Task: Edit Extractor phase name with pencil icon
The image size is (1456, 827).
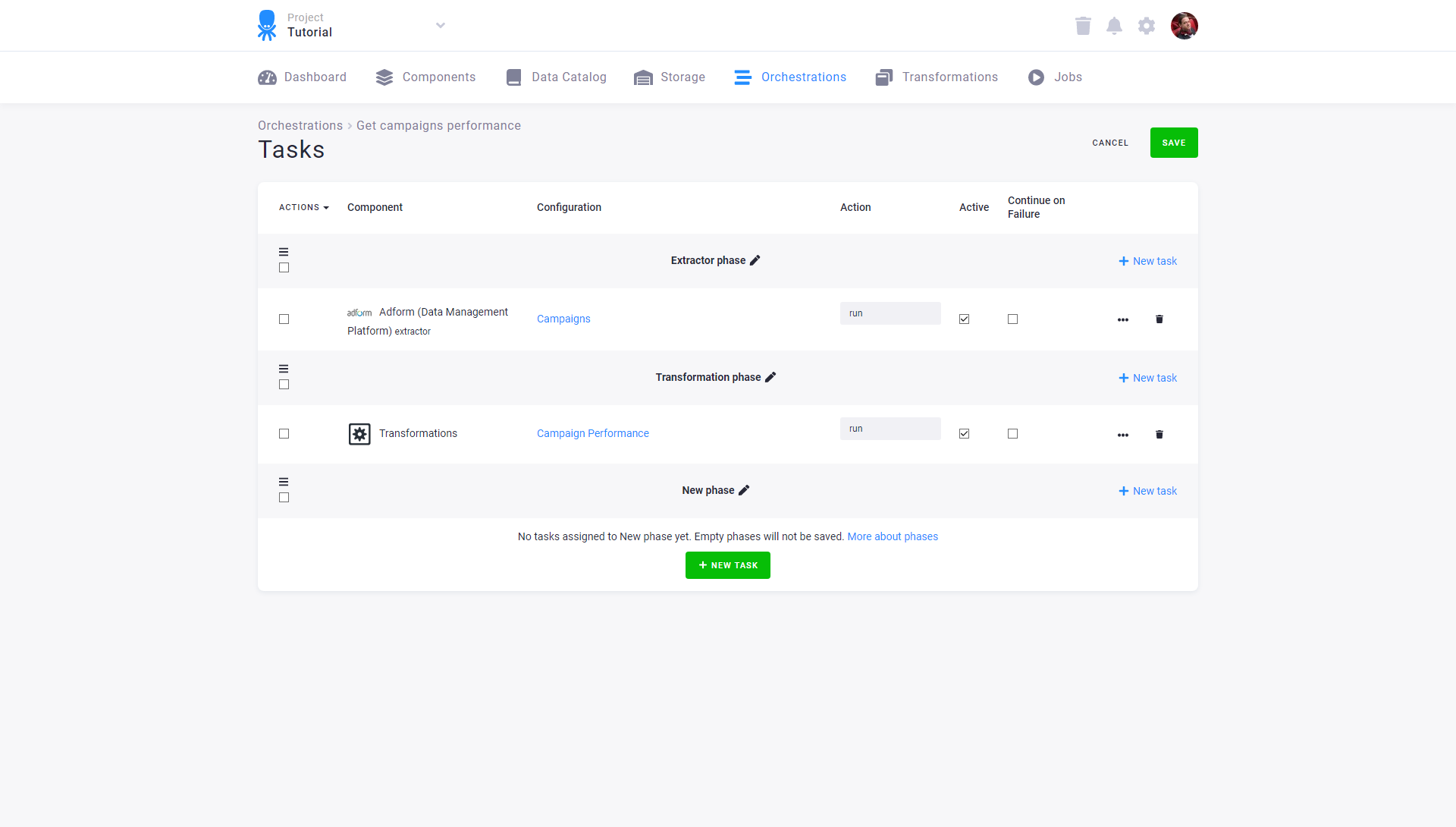Action: 755,260
